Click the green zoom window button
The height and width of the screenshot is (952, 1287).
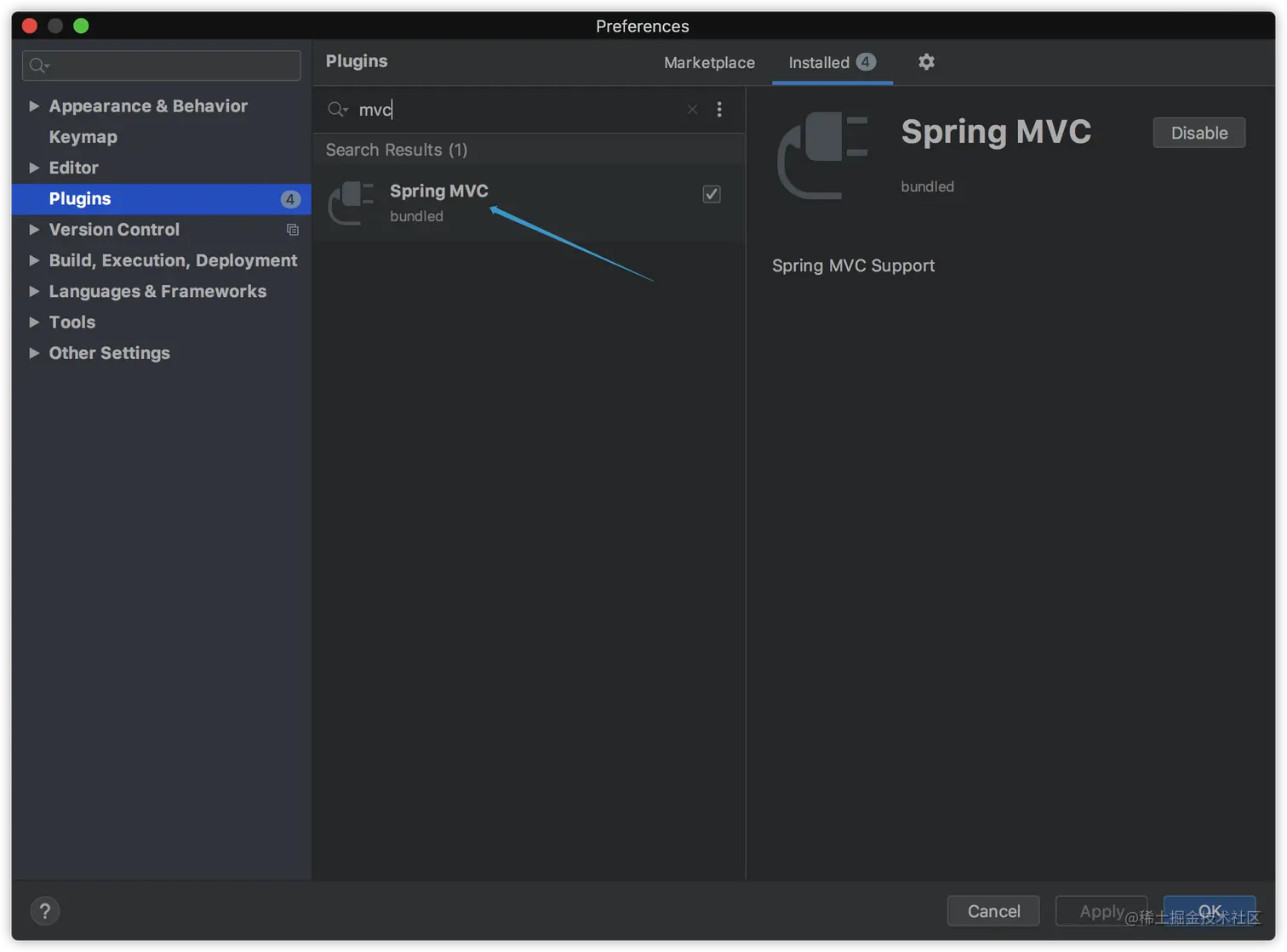coord(81,26)
